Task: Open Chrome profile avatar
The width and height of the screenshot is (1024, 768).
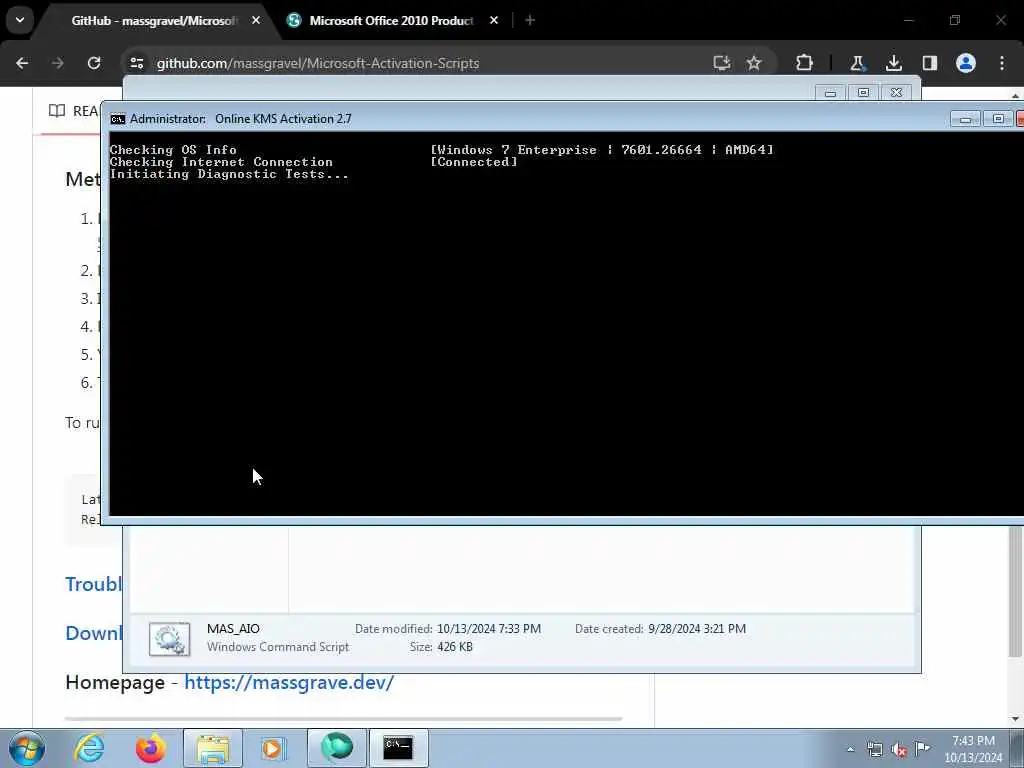Action: (966, 63)
